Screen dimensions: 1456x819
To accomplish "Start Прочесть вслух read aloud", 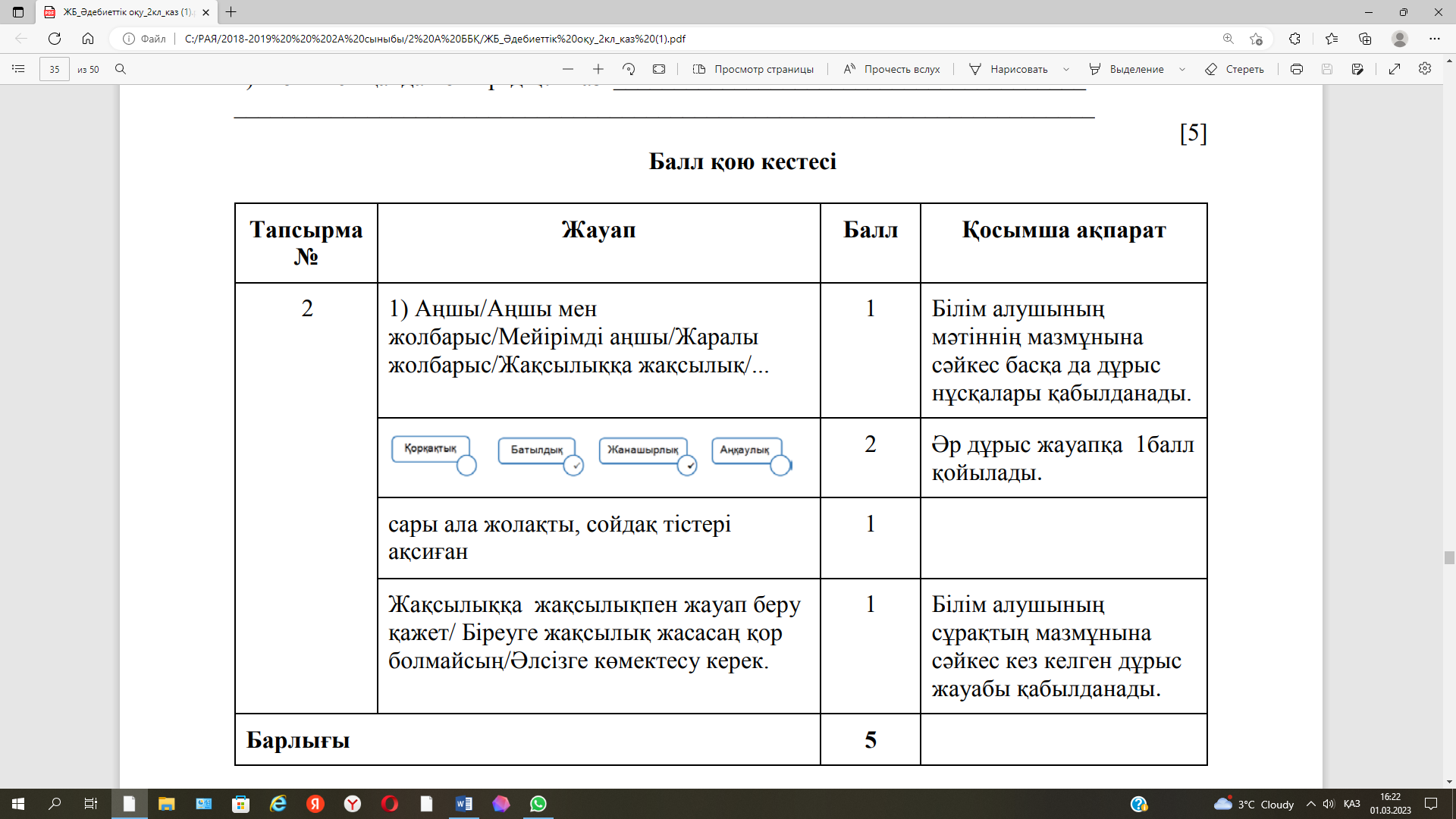I will pyautogui.click(x=892, y=69).
